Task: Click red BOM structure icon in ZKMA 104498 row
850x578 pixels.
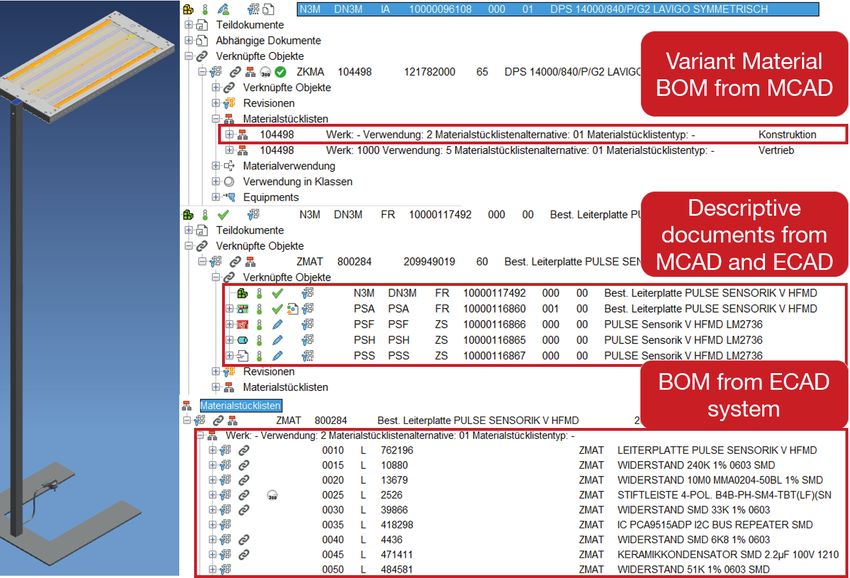Action: [250, 72]
